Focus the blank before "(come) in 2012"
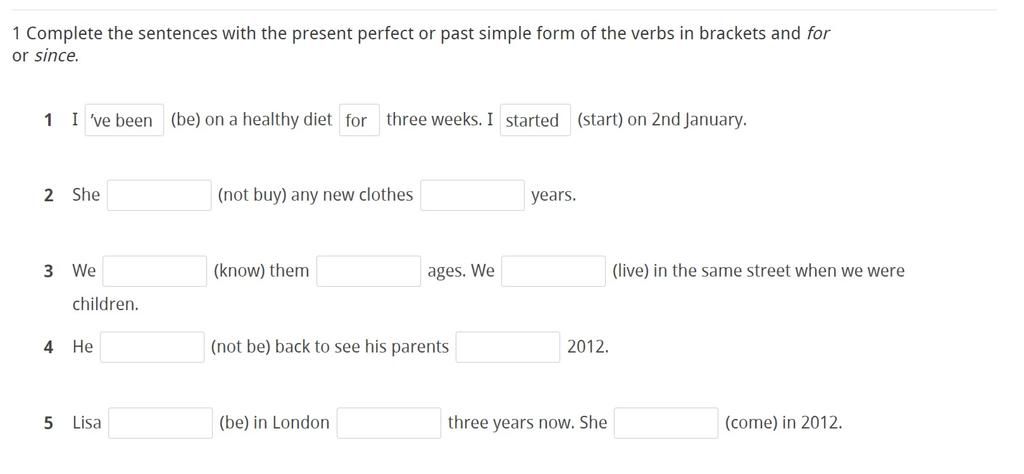This screenshot has width=1024, height=474. click(666, 423)
